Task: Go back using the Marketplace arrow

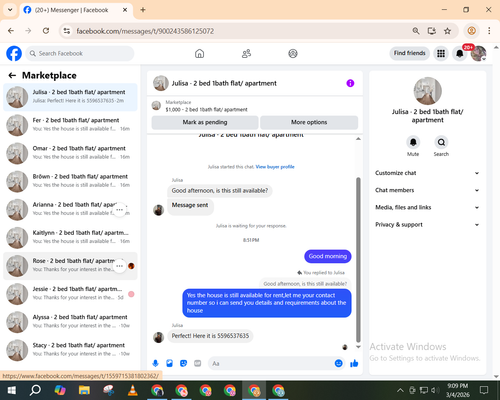Action: tap(12, 75)
